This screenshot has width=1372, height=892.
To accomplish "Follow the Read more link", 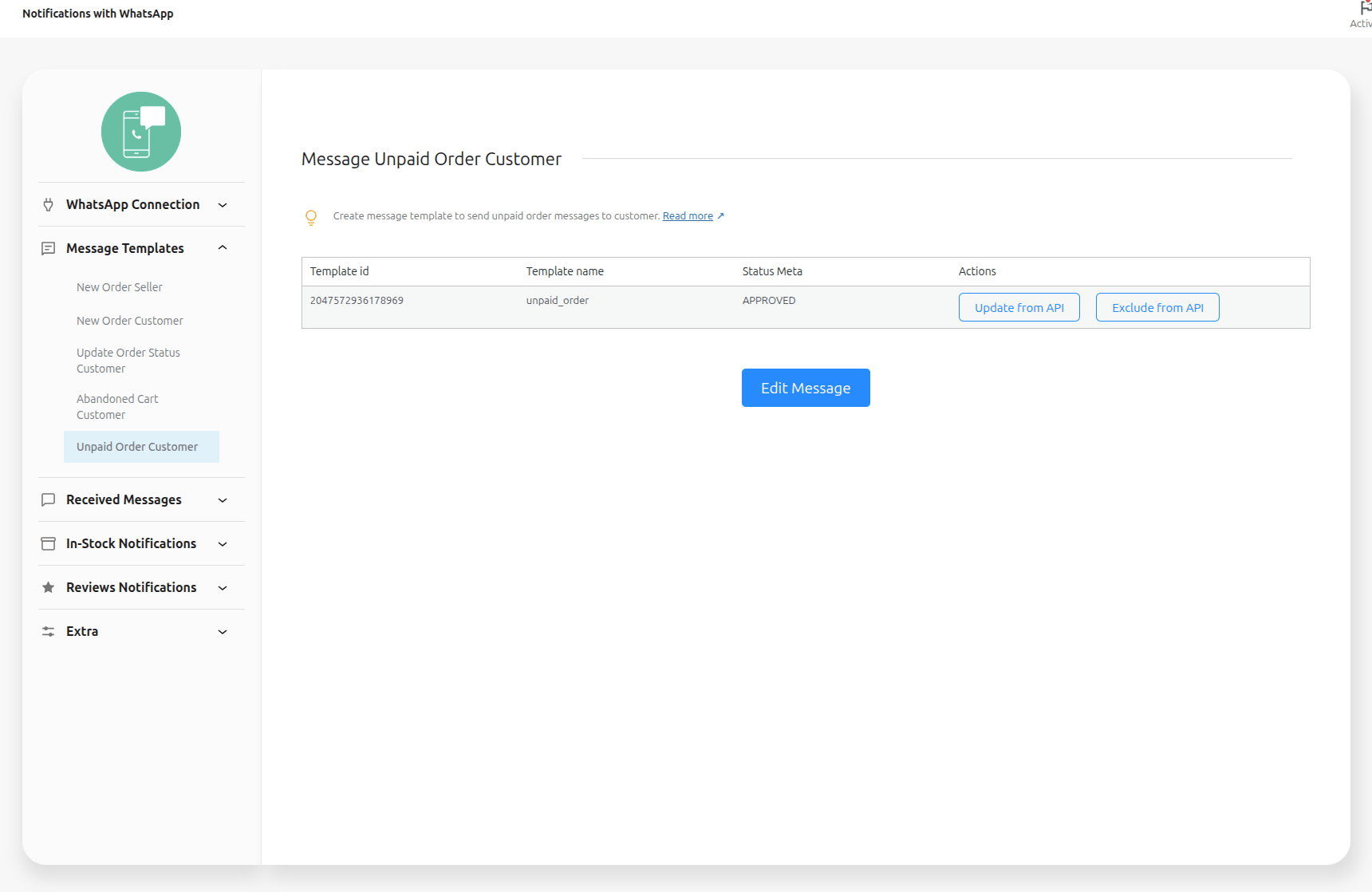I will click(688, 216).
